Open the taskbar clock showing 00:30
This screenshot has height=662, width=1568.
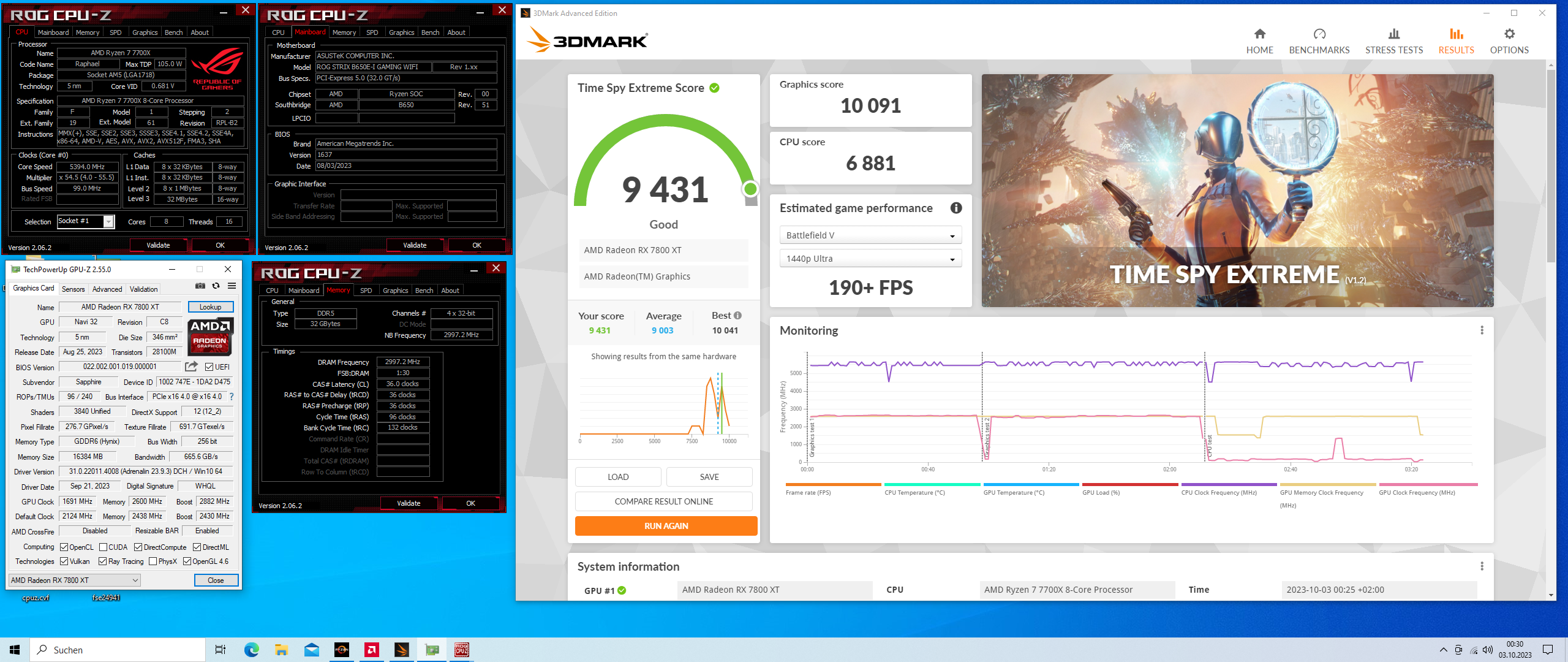[x=1515, y=650]
